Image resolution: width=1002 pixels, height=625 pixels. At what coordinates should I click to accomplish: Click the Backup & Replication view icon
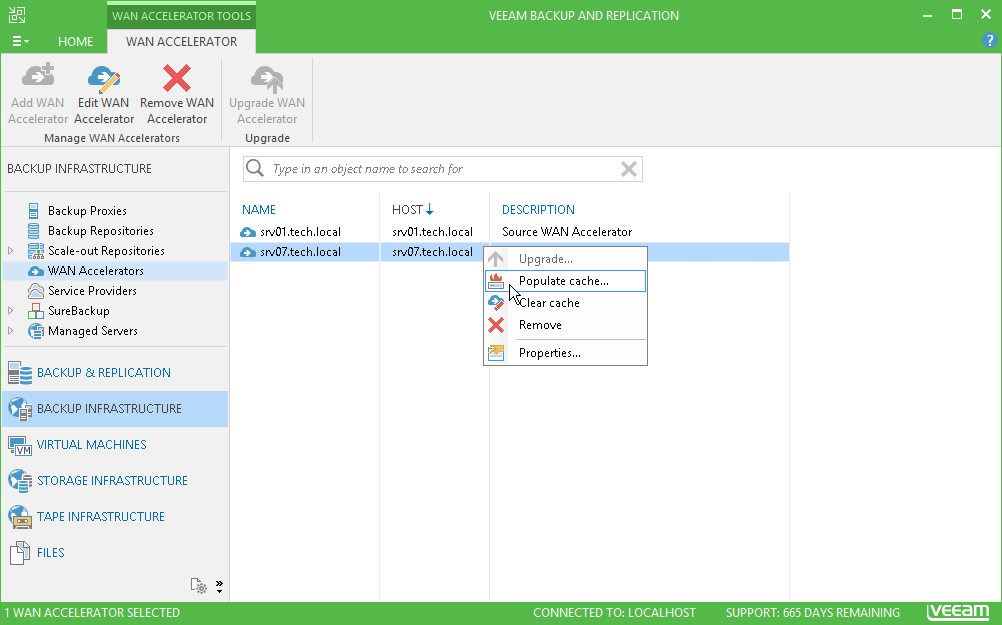click(x=20, y=373)
